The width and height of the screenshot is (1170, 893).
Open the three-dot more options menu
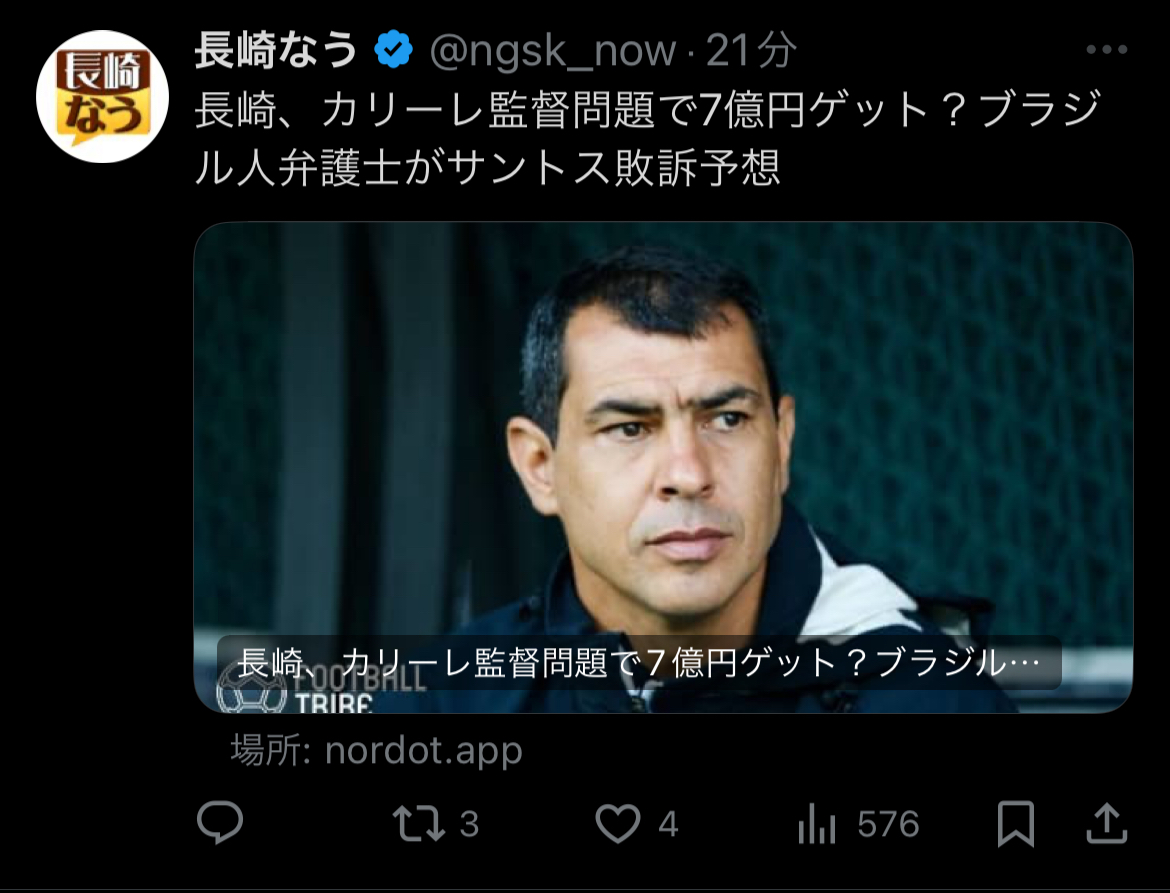(1107, 50)
